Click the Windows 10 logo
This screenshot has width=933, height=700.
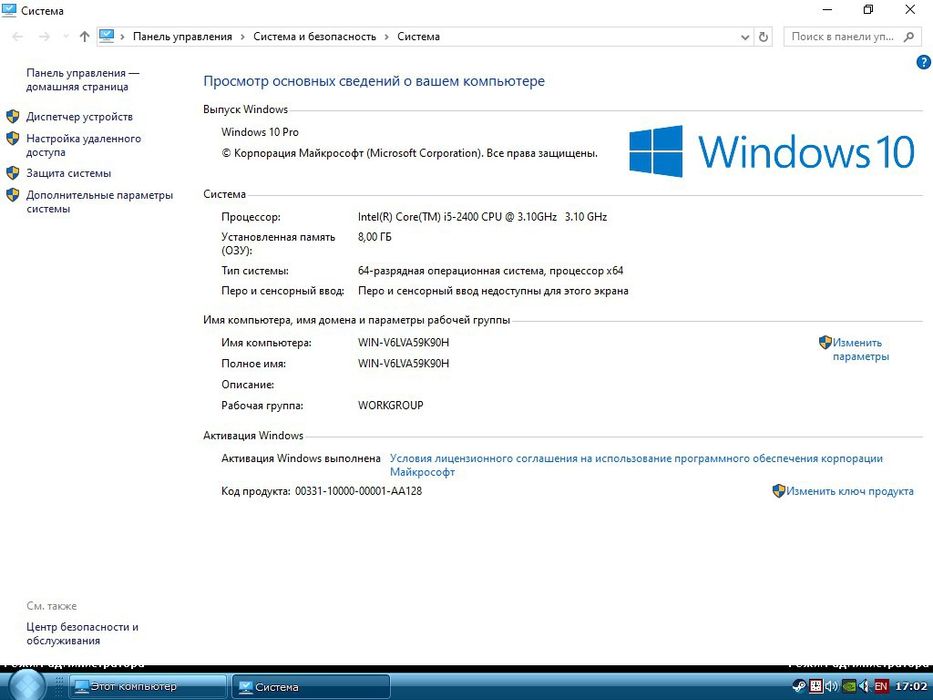tap(772, 151)
